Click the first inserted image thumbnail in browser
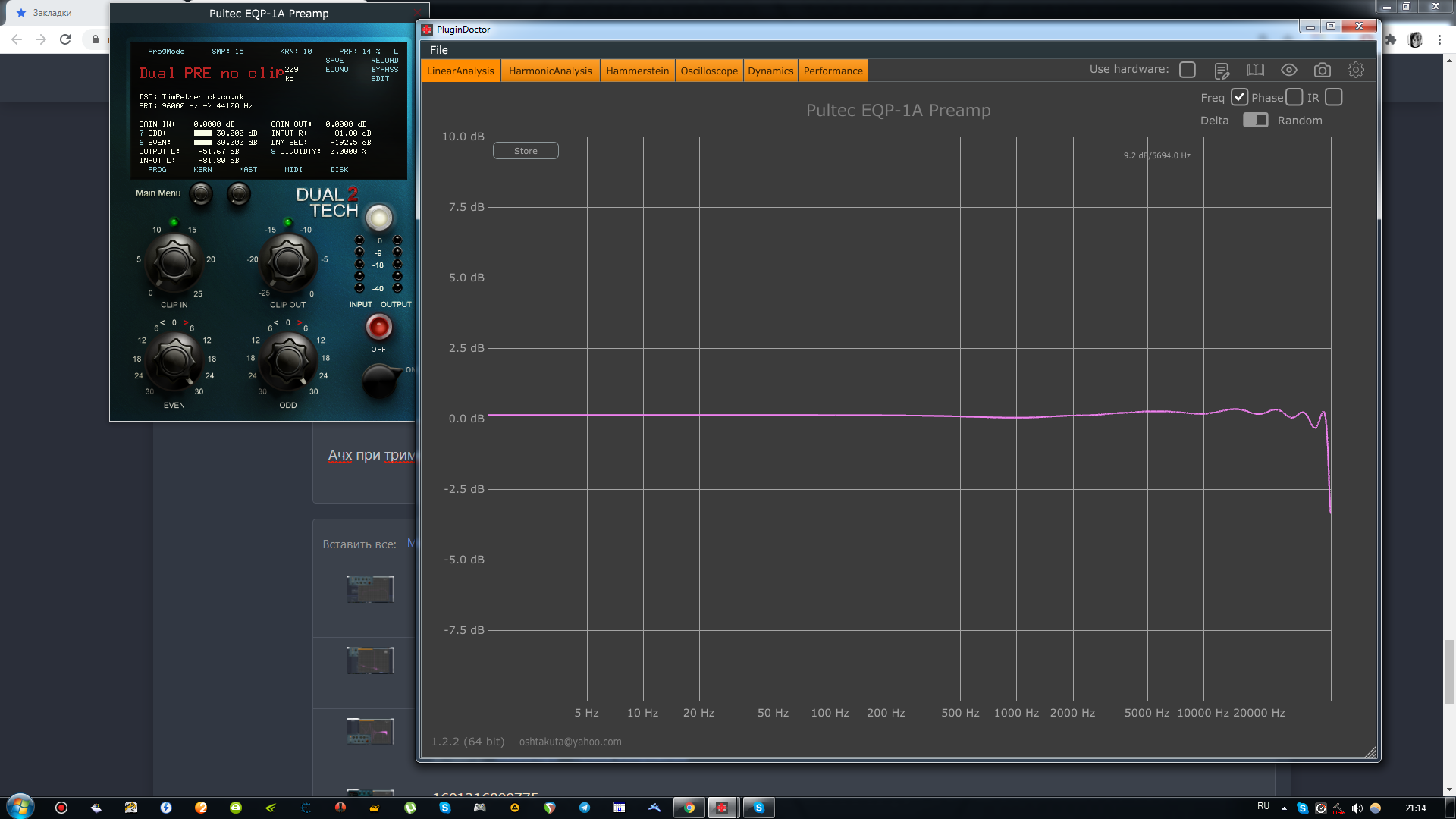The width and height of the screenshot is (1456, 819). point(370,589)
